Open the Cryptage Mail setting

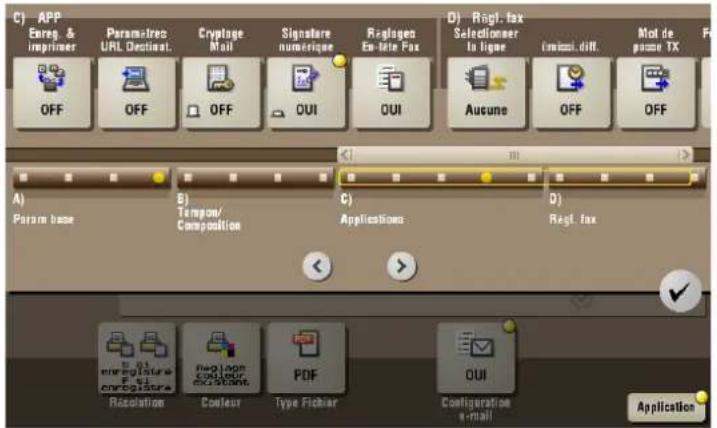(221, 92)
